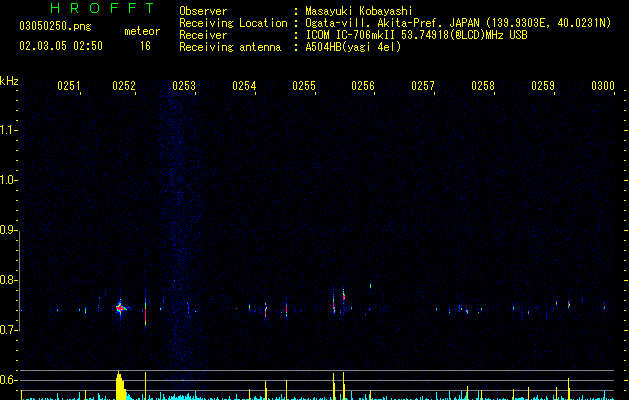Click the observer name Masayuki Kobayashi
The height and width of the screenshot is (400, 629).
[359, 11]
